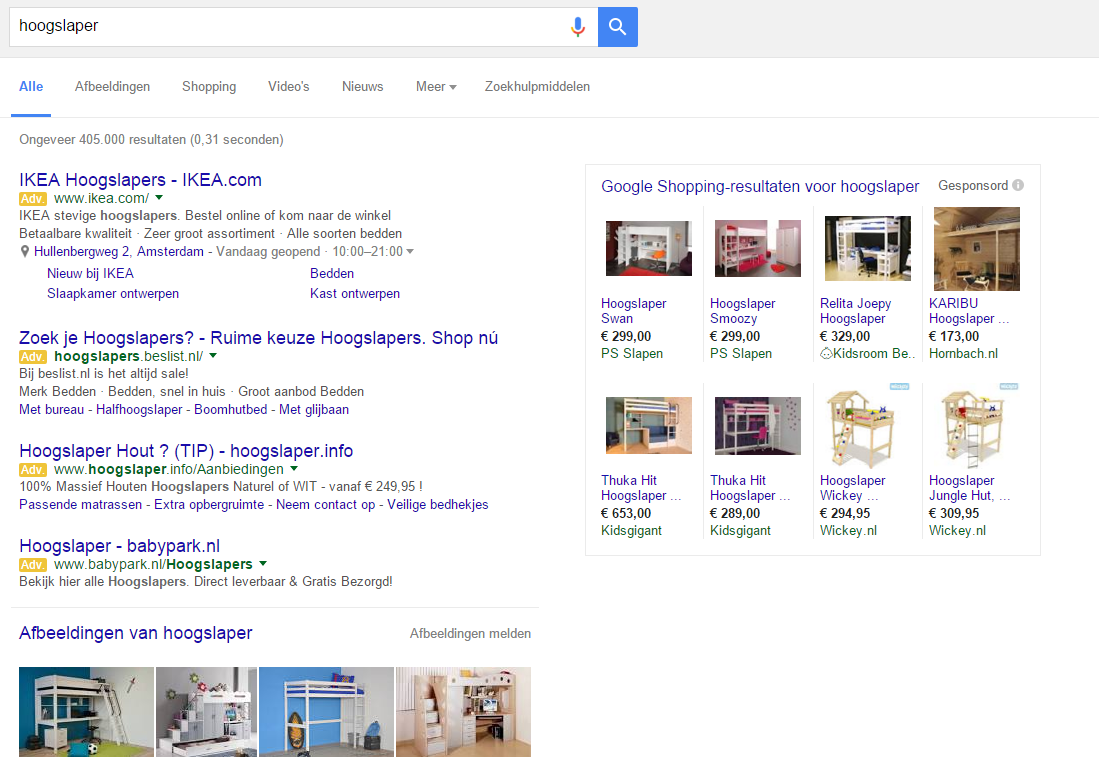Open the Relita Joepy Hoogslaper image

click(x=868, y=248)
